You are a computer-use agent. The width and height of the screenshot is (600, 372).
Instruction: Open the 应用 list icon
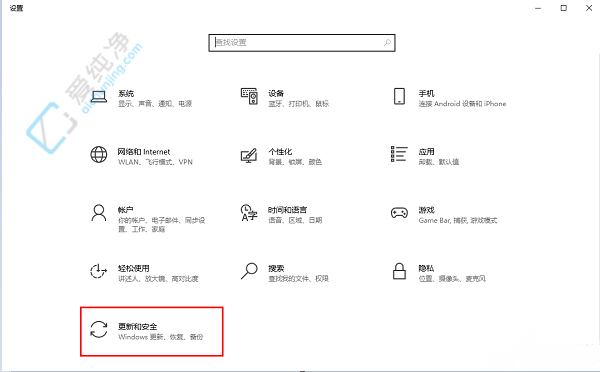(x=399, y=154)
